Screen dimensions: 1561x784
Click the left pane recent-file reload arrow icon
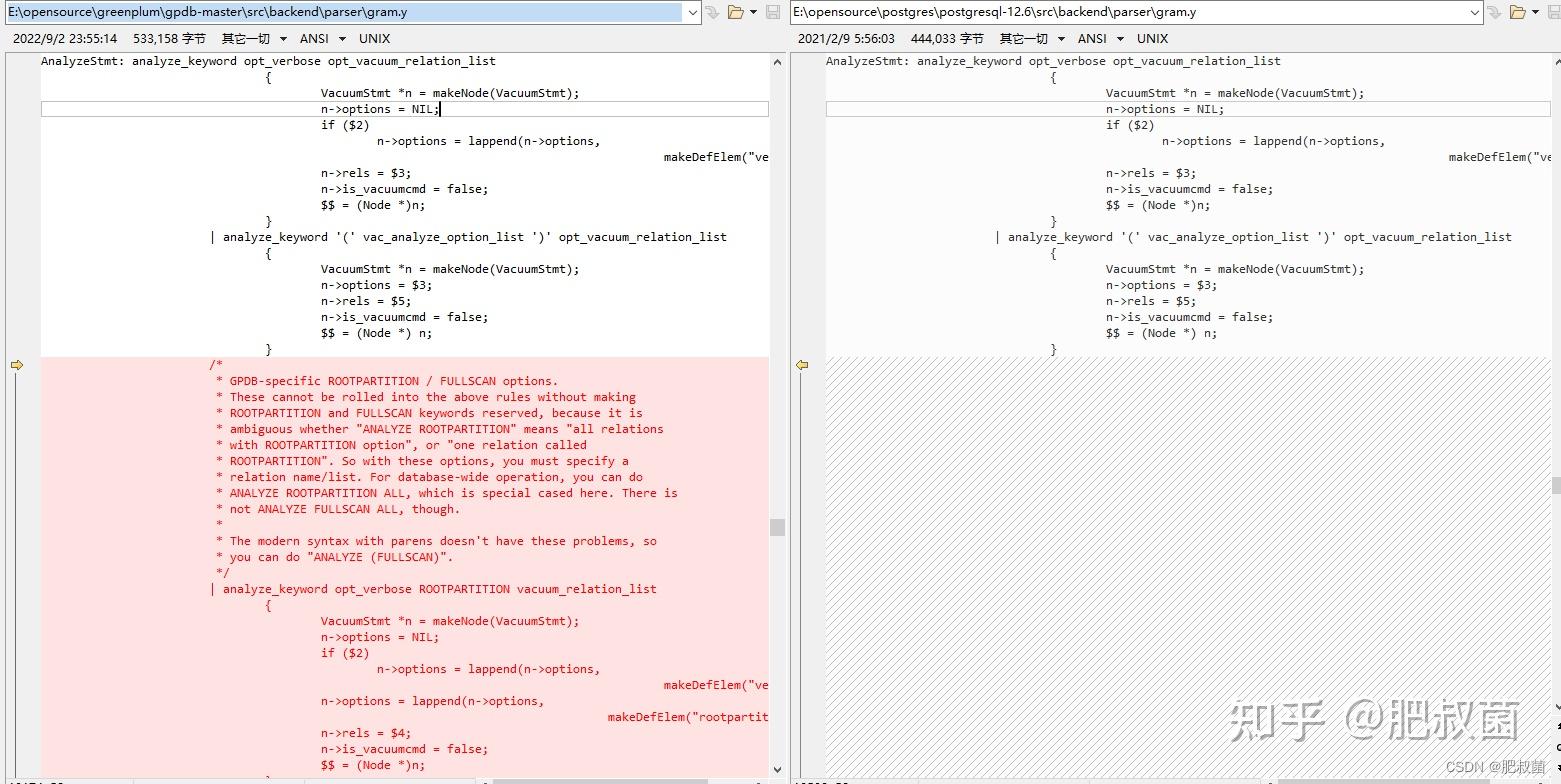(x=712, y=12)
